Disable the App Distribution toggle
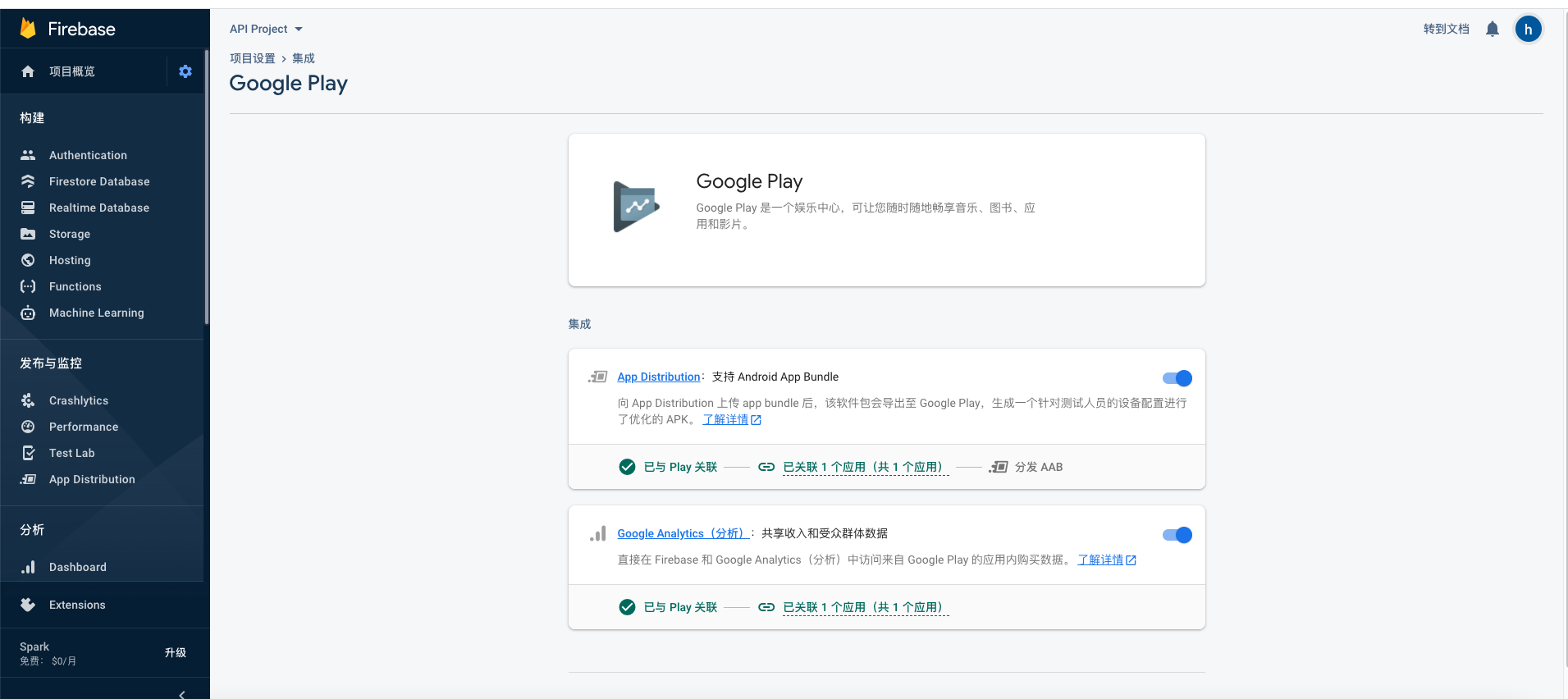The height and width of the screenshot is (699, 1568). pos(1177,378)
